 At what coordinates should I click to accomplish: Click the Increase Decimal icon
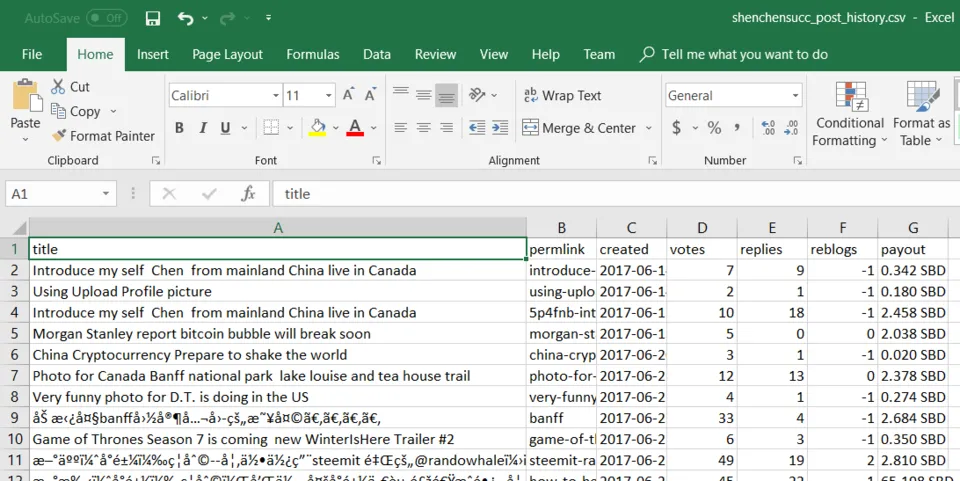point(768,127)
